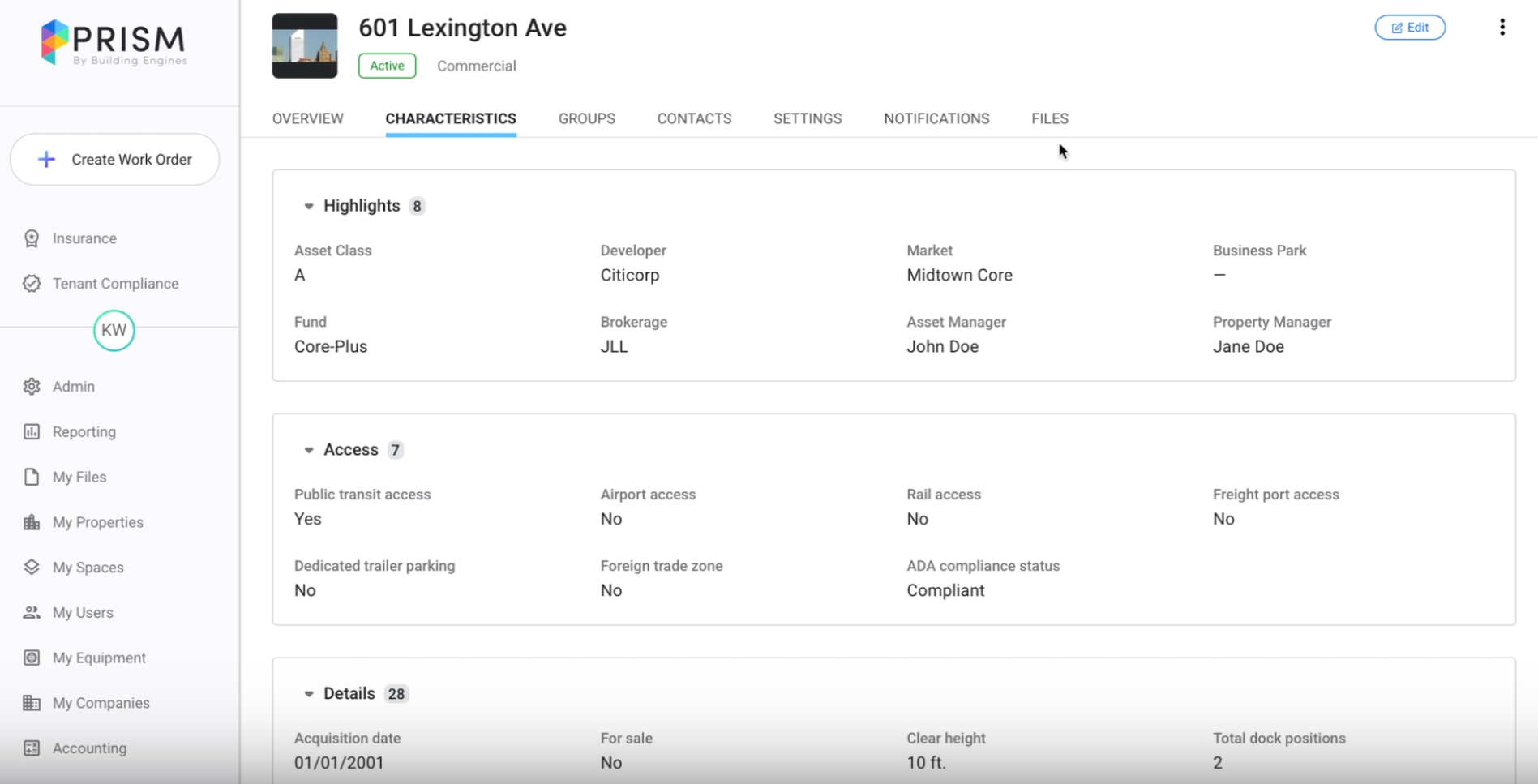This screenshot has height=784, width=1538.
Task: Click the Create Work Order button
Action: [115, 160]
